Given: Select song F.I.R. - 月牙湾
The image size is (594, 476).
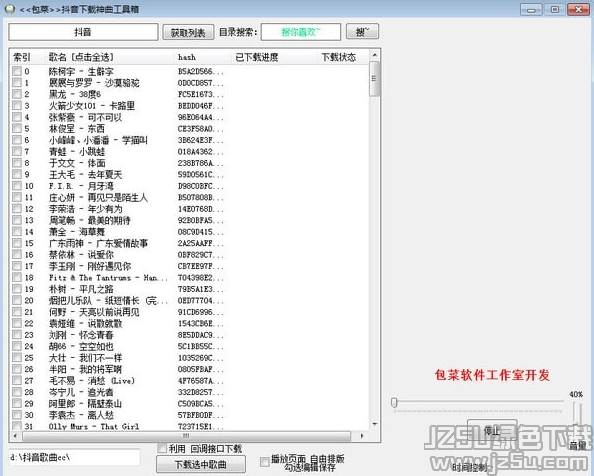Looking at the screenshot, I should coord(81,186).
